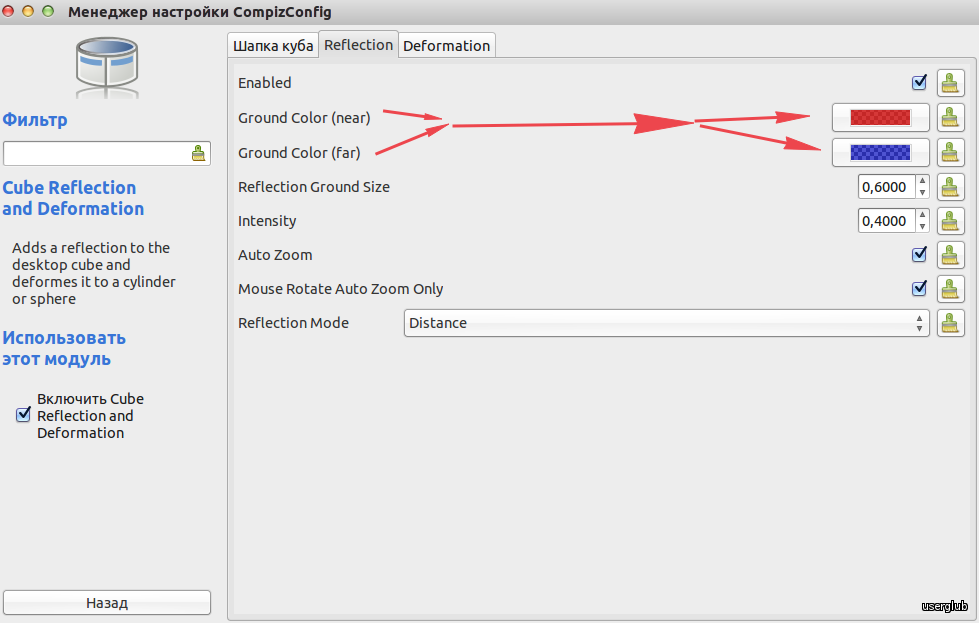Click the Ground Color (far) label
This screenshot has width=979, height=623.
(x=299, y=153)
